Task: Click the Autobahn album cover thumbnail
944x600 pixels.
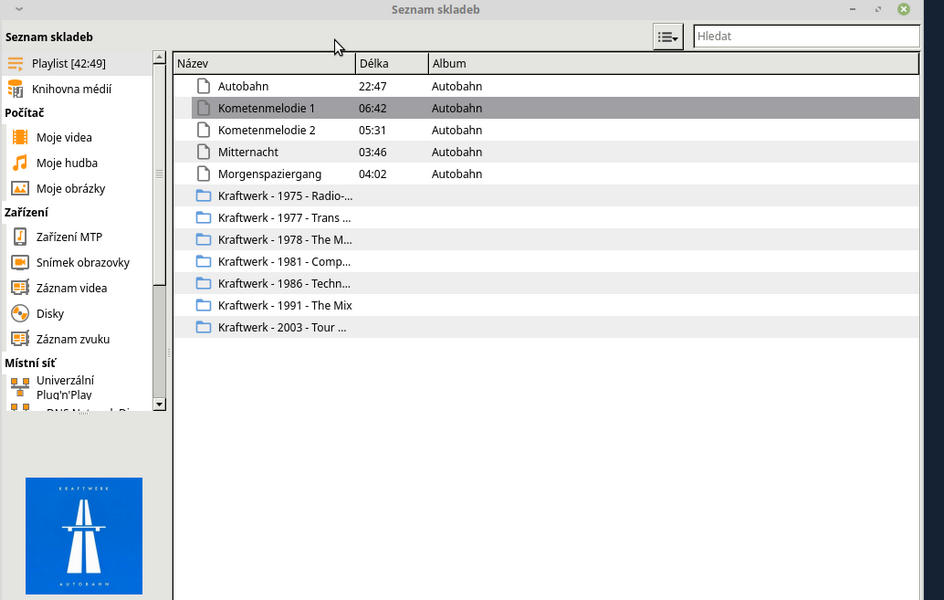Action: point(84,536)
